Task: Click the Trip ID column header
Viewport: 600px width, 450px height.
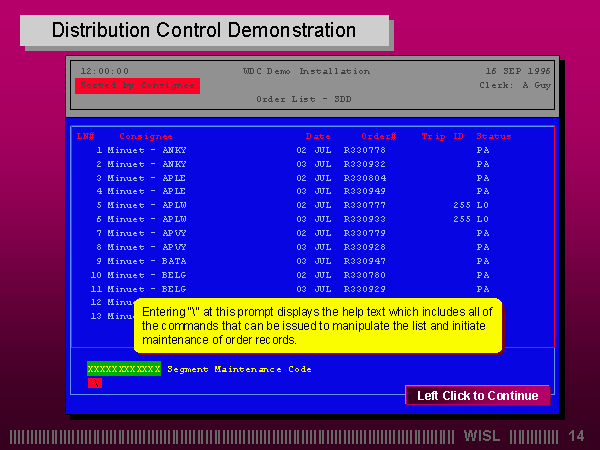Action: point(443,136)
